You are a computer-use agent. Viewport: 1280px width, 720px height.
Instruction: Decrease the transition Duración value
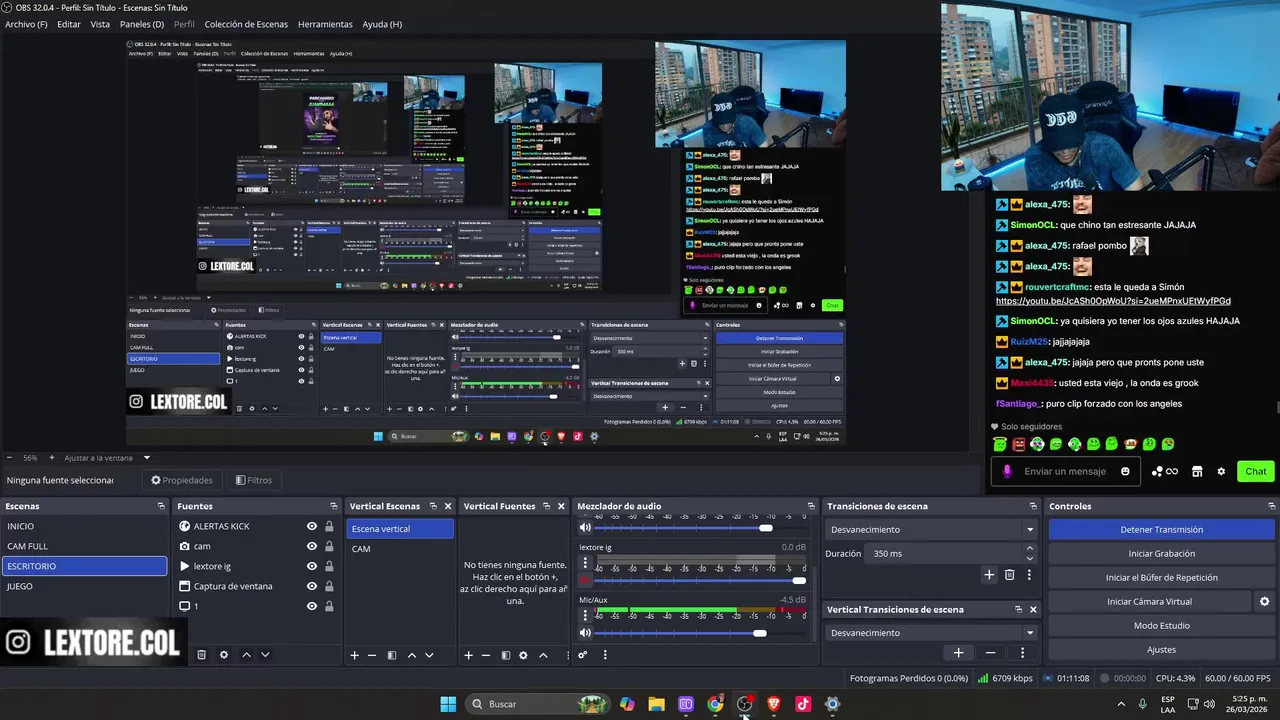pos(1030,558)
